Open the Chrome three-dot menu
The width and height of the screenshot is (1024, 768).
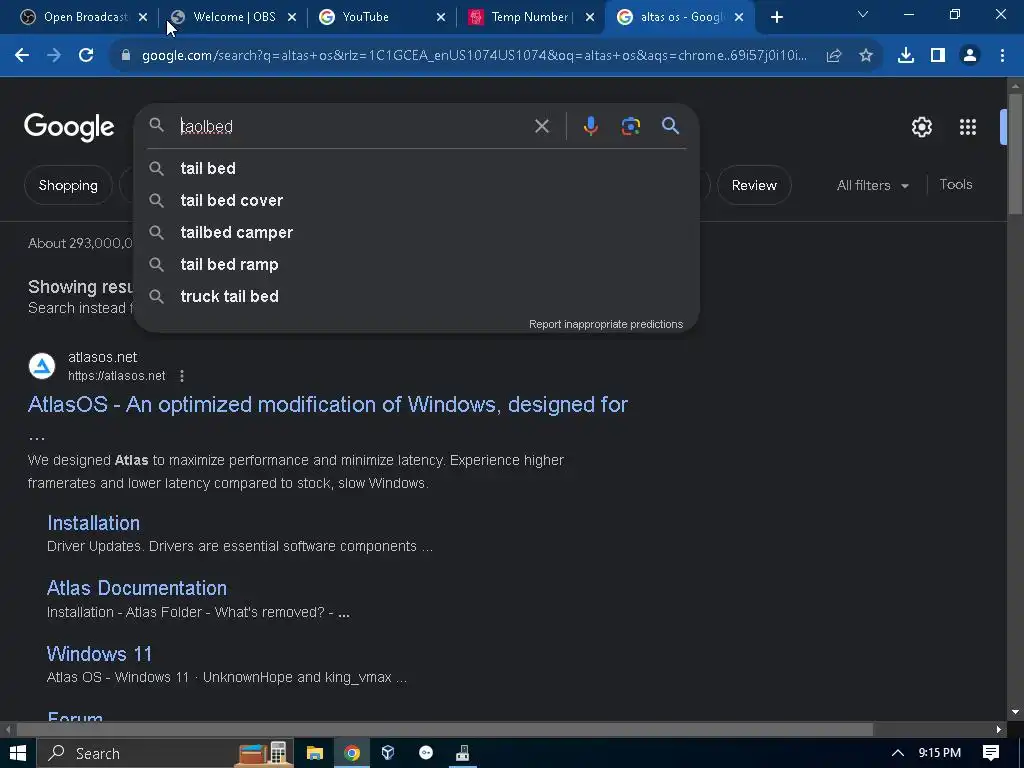click(1002, 56)
